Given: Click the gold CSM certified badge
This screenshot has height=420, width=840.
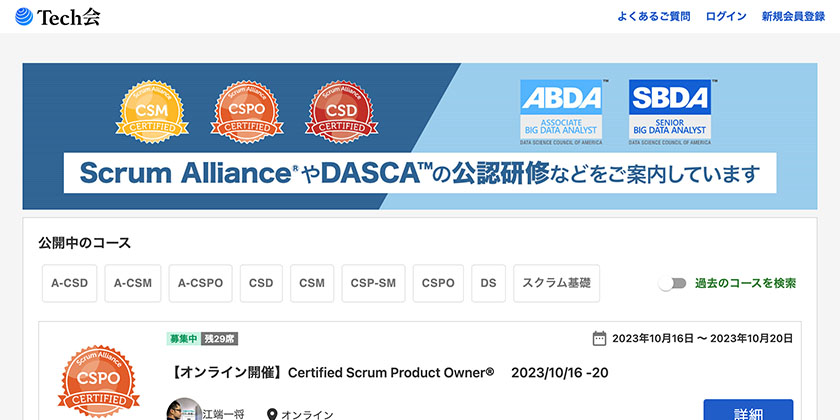Looking at the screenshot, I should (150, 112).
